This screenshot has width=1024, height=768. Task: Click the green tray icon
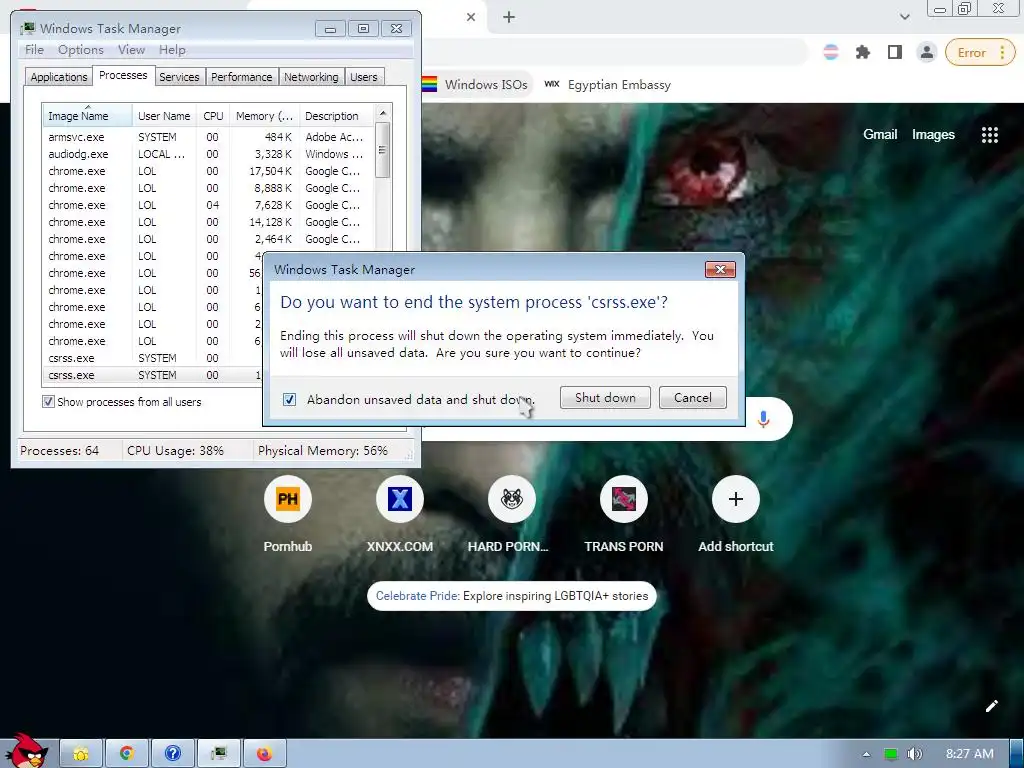pyautogui.click(x=890, y=754)
